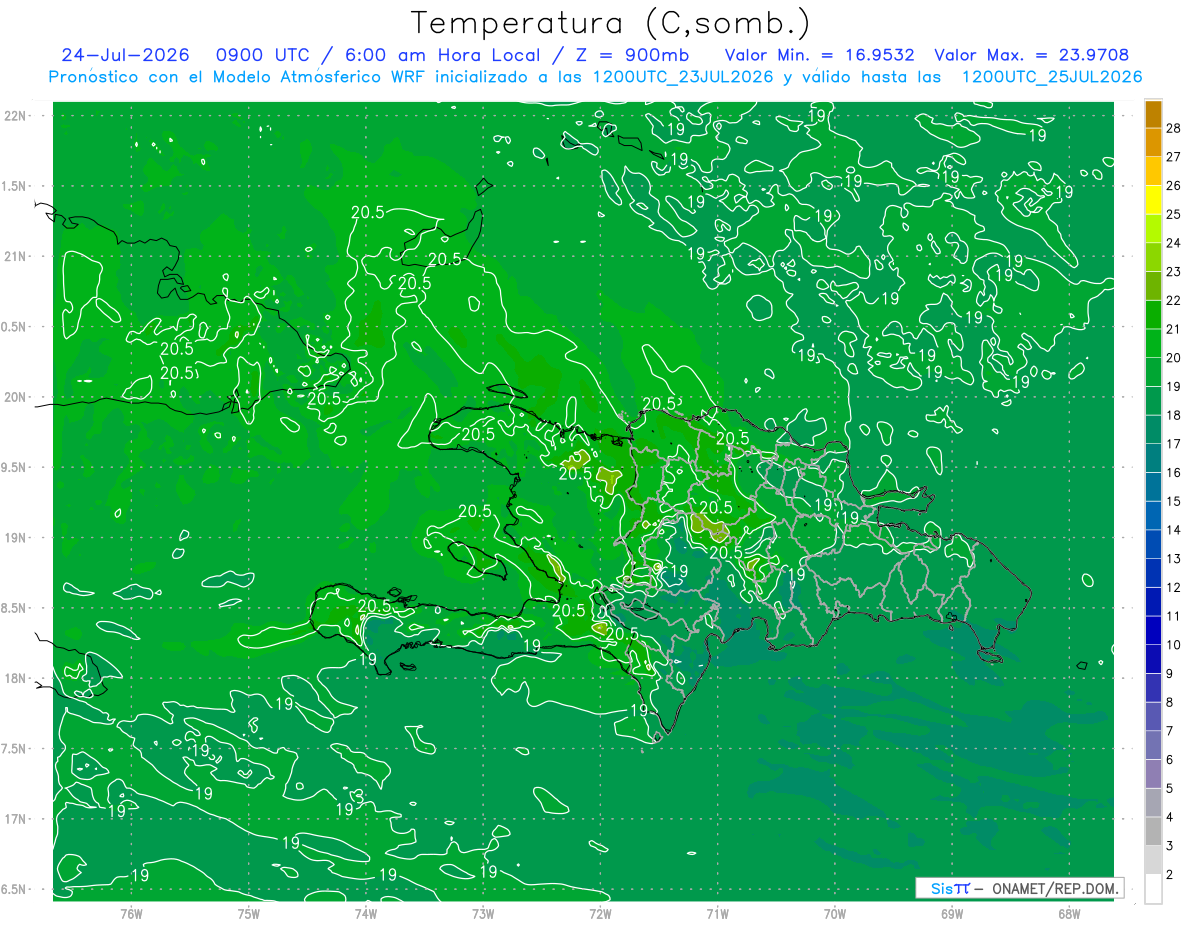Click the '68W' longitude axis label

click(x=1068, y=914)
